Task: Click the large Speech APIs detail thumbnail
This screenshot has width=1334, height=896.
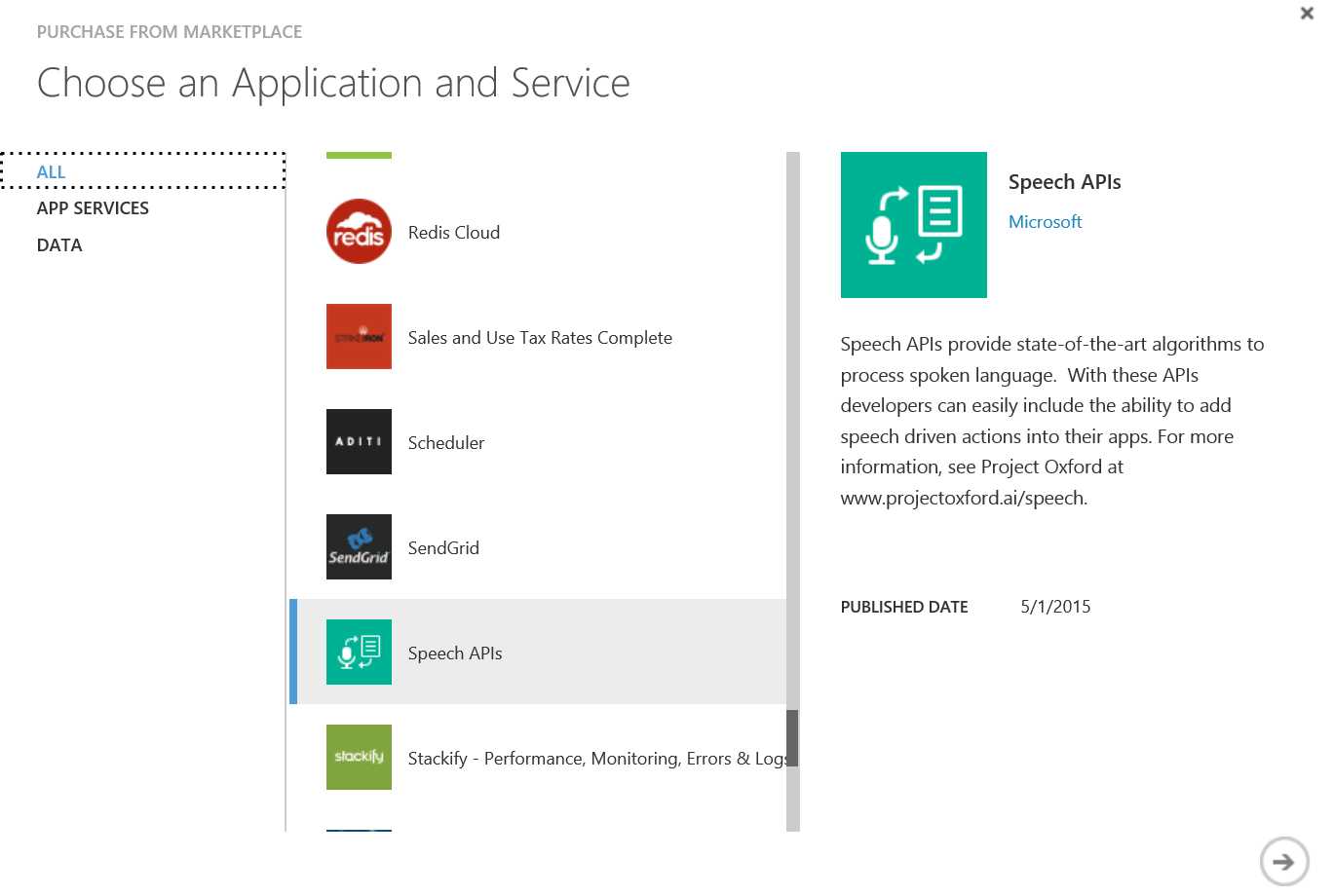Action: click(x=913, y=225)
